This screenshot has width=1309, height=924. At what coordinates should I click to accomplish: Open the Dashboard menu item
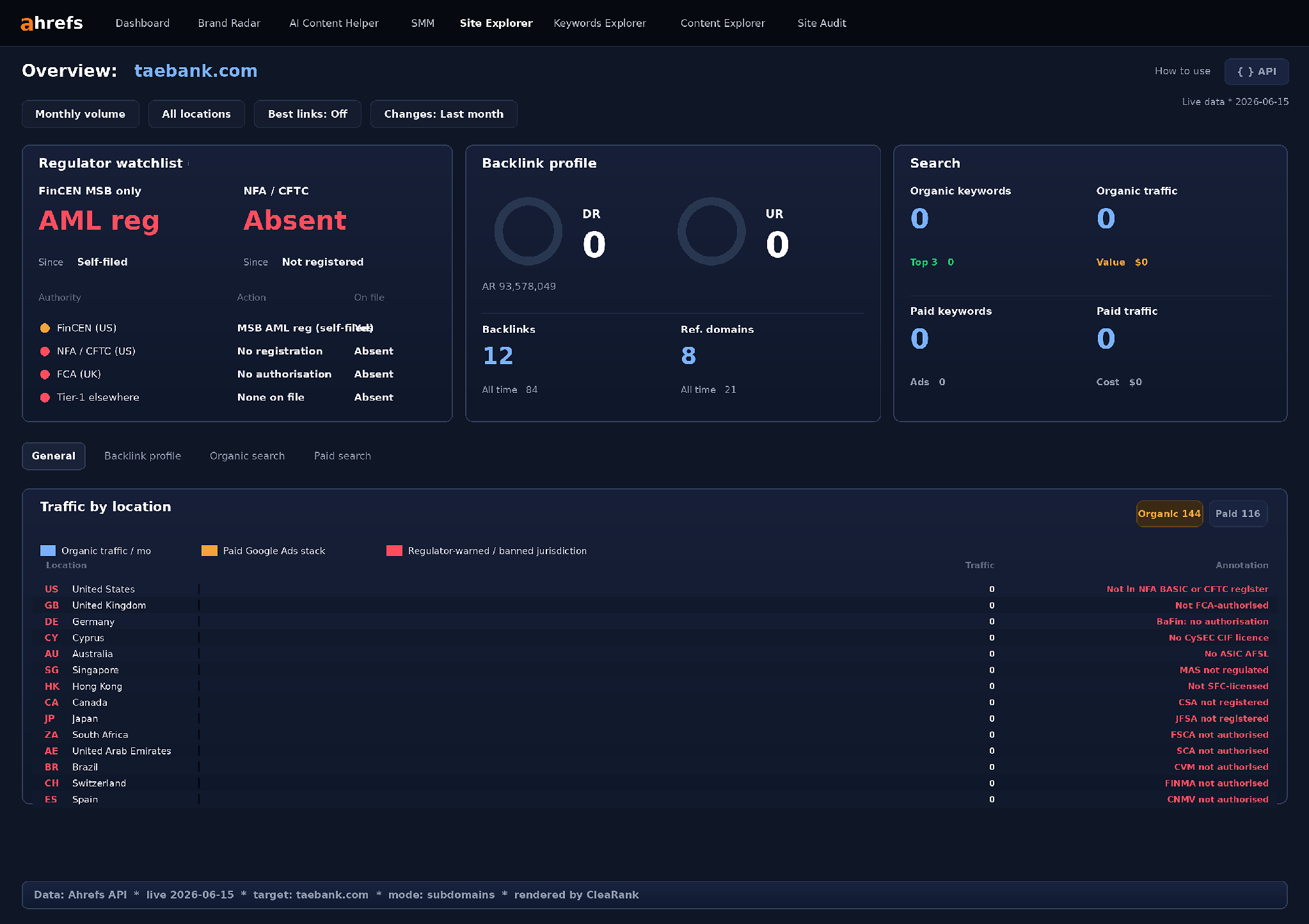pyautogui.click(x=143, y=23)
